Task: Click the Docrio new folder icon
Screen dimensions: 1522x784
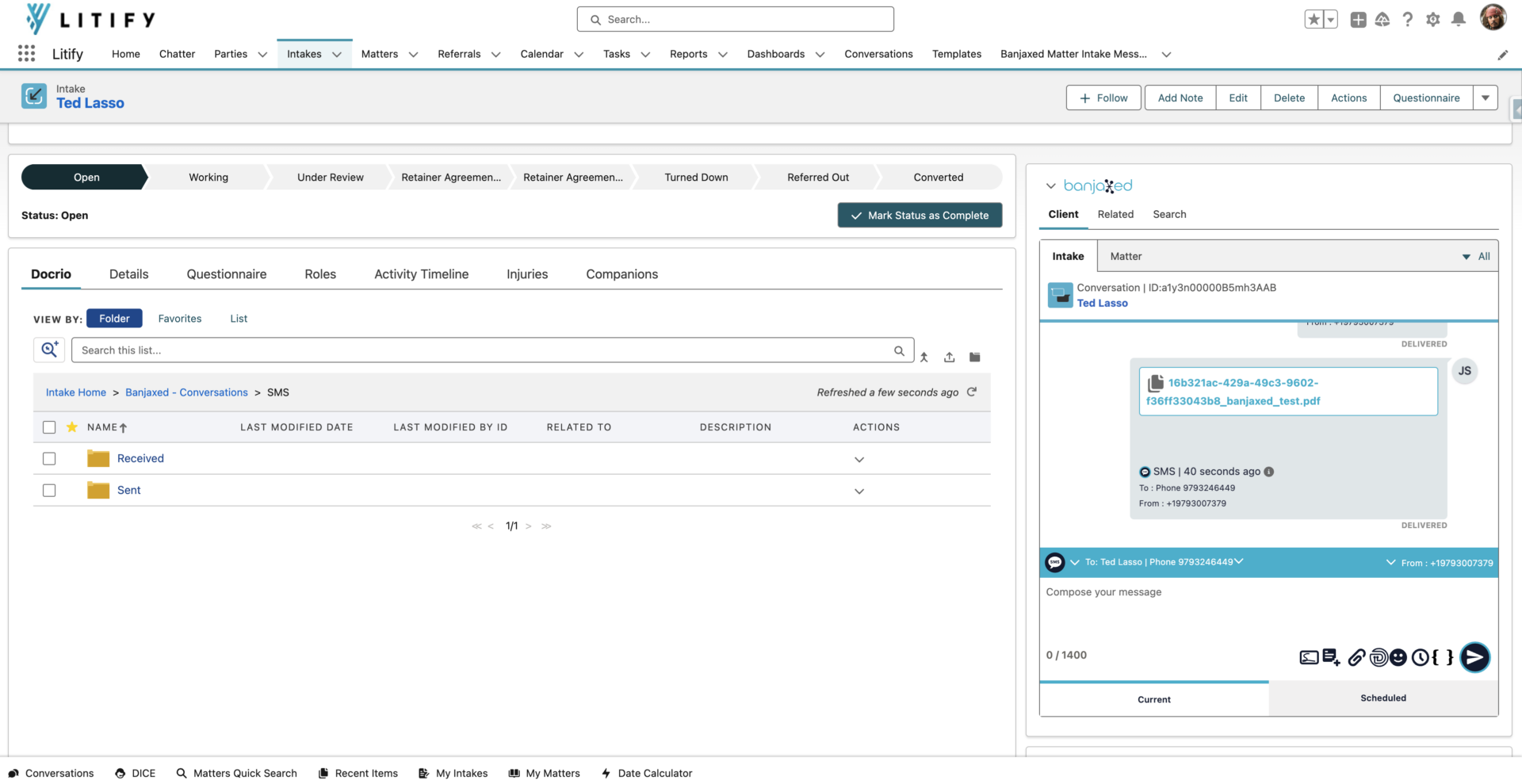Action: tap(975, 358)
